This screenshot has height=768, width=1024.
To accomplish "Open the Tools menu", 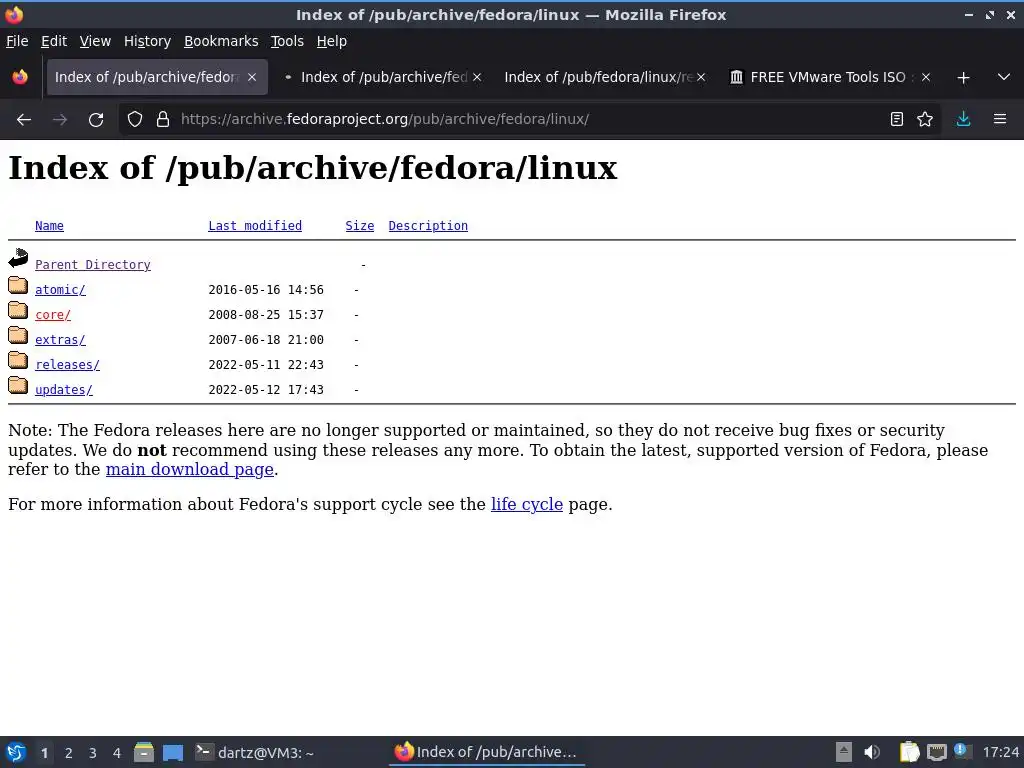I will coord(287,41).
